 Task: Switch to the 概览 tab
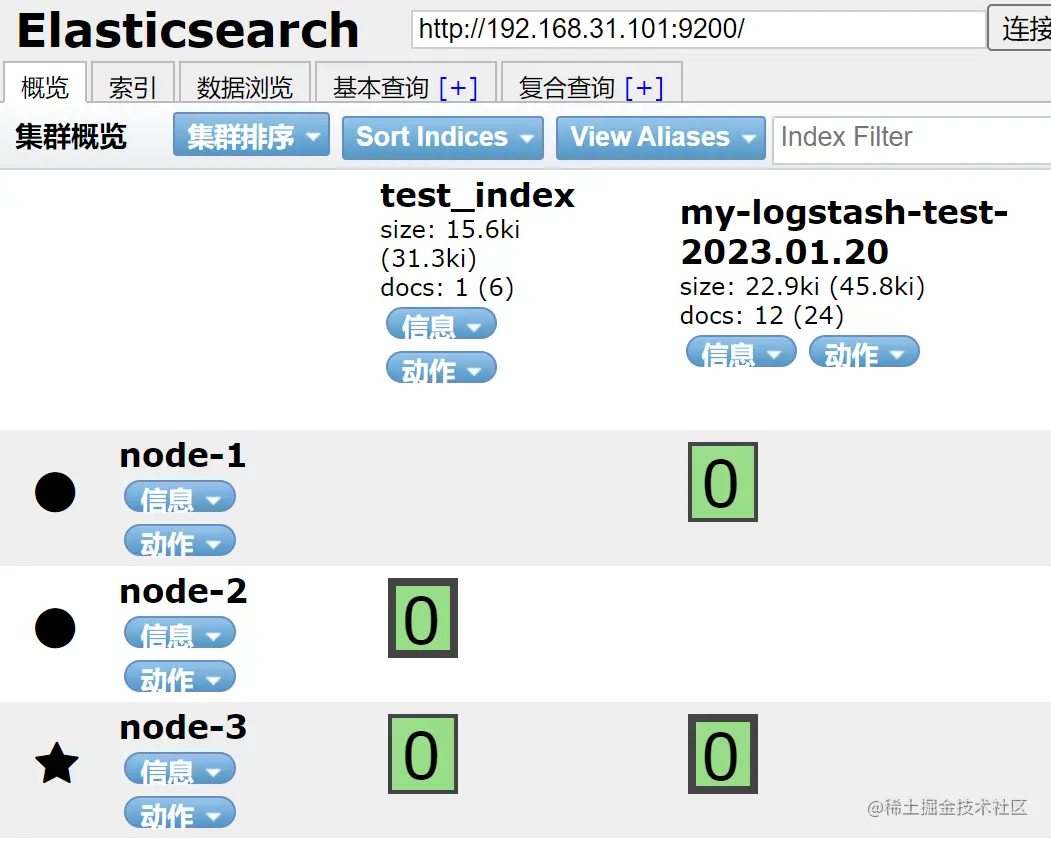tap(45, 84)
